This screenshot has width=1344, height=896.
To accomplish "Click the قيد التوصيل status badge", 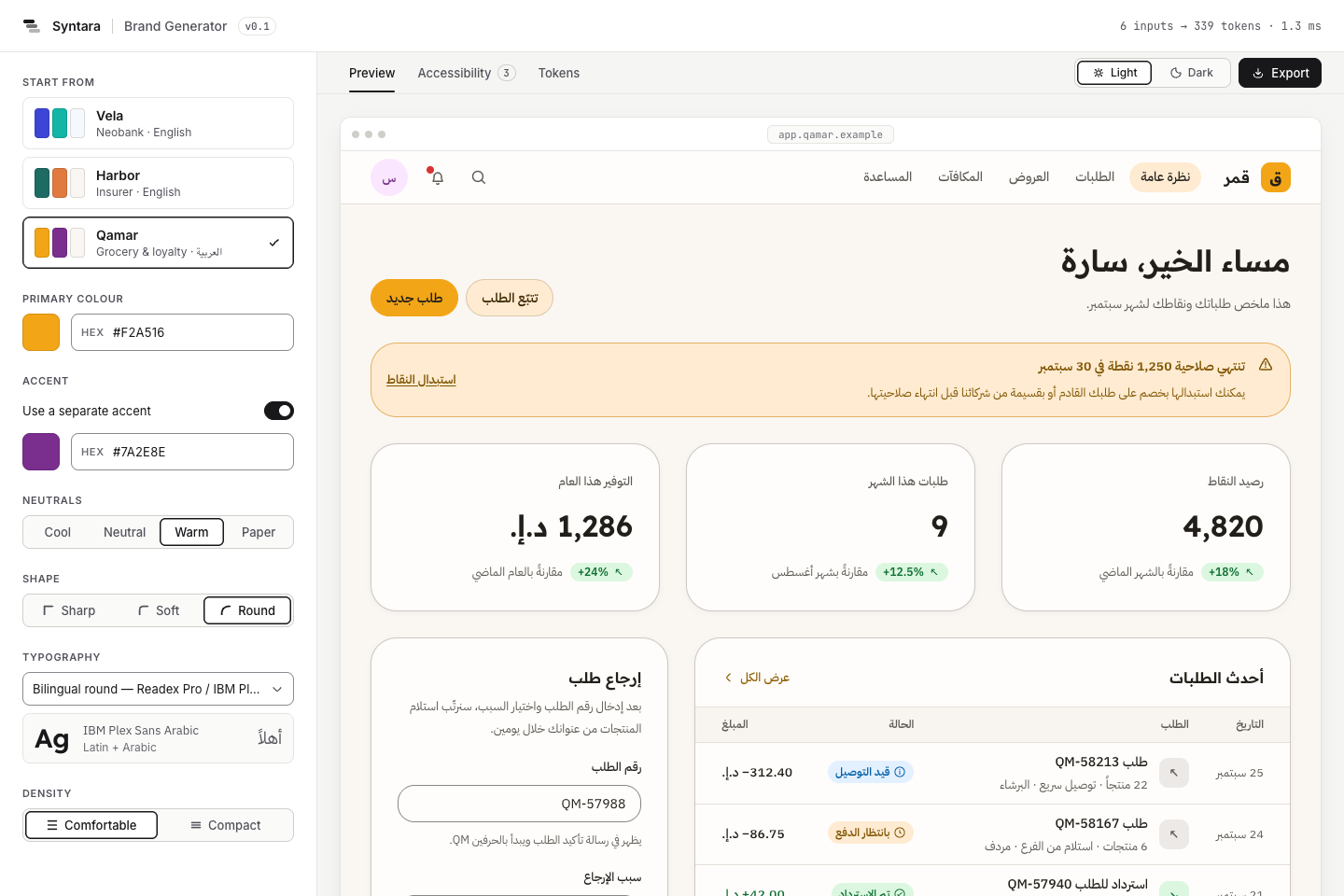I will pos(871,772).
